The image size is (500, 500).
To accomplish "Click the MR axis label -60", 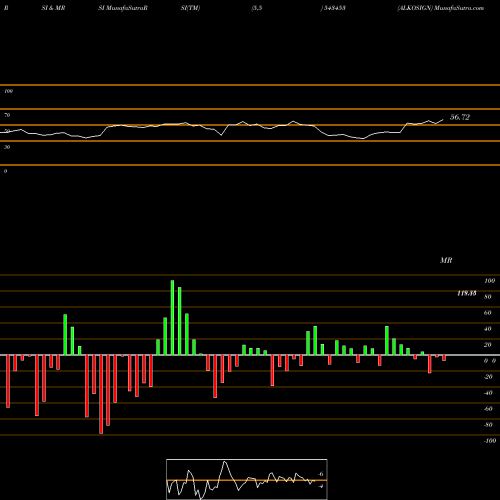I will coord(488,409).
